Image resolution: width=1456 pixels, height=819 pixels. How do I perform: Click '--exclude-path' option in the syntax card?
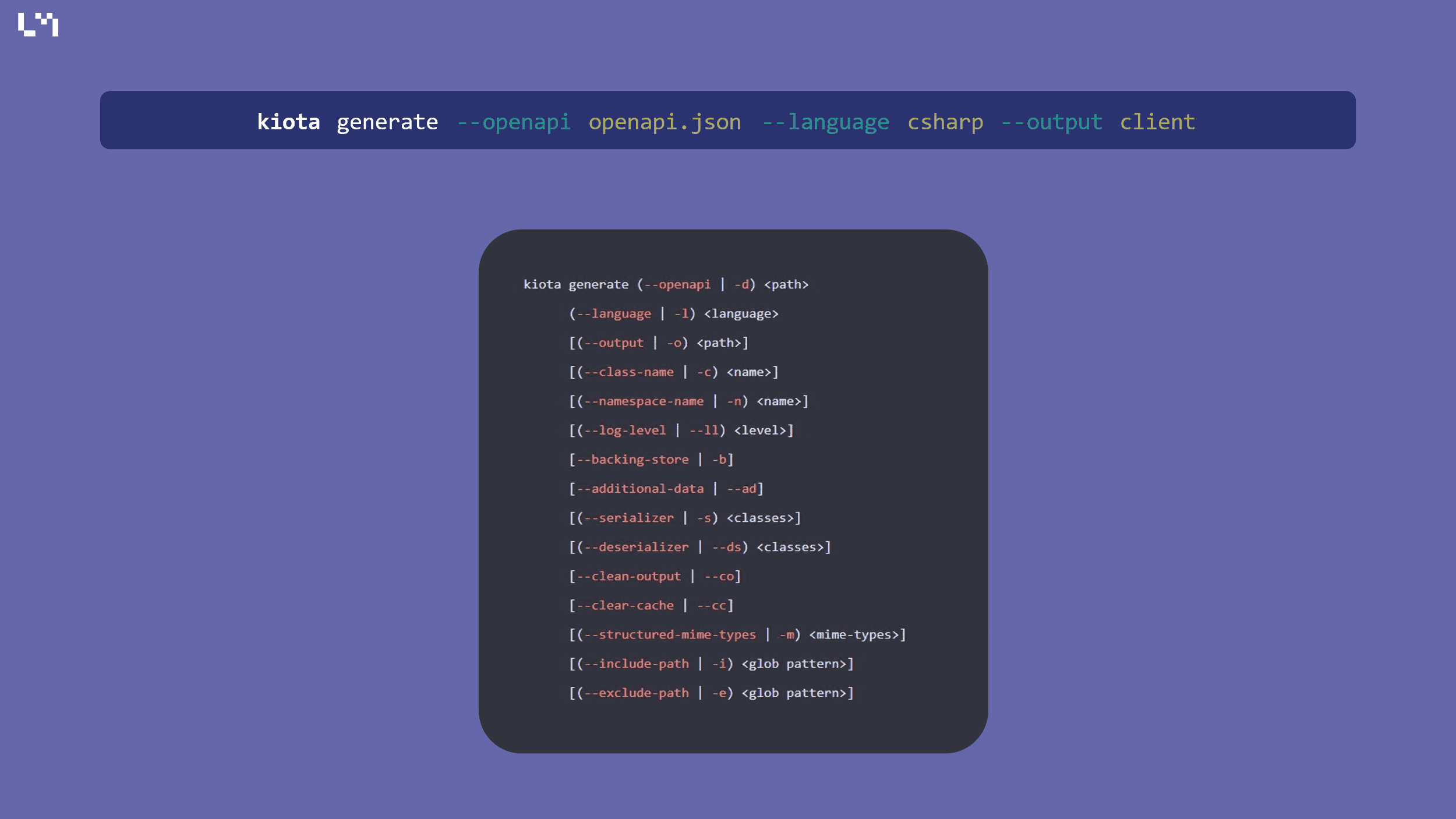(x=637, y=693)
